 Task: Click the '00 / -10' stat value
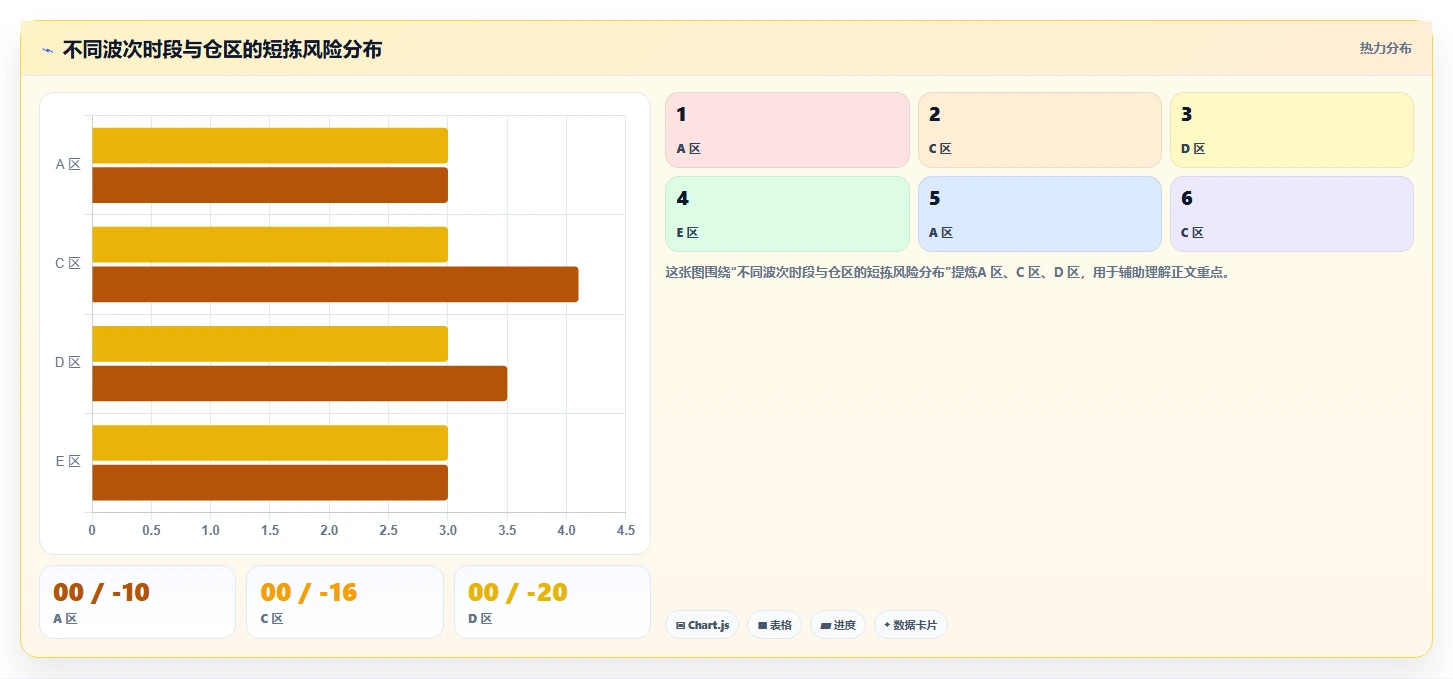click(x=101, y=593)
